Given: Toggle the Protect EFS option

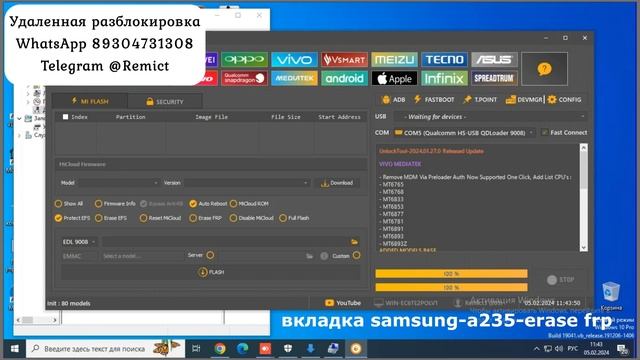Looking at the screenshot, I should click(x=73, y=218).
